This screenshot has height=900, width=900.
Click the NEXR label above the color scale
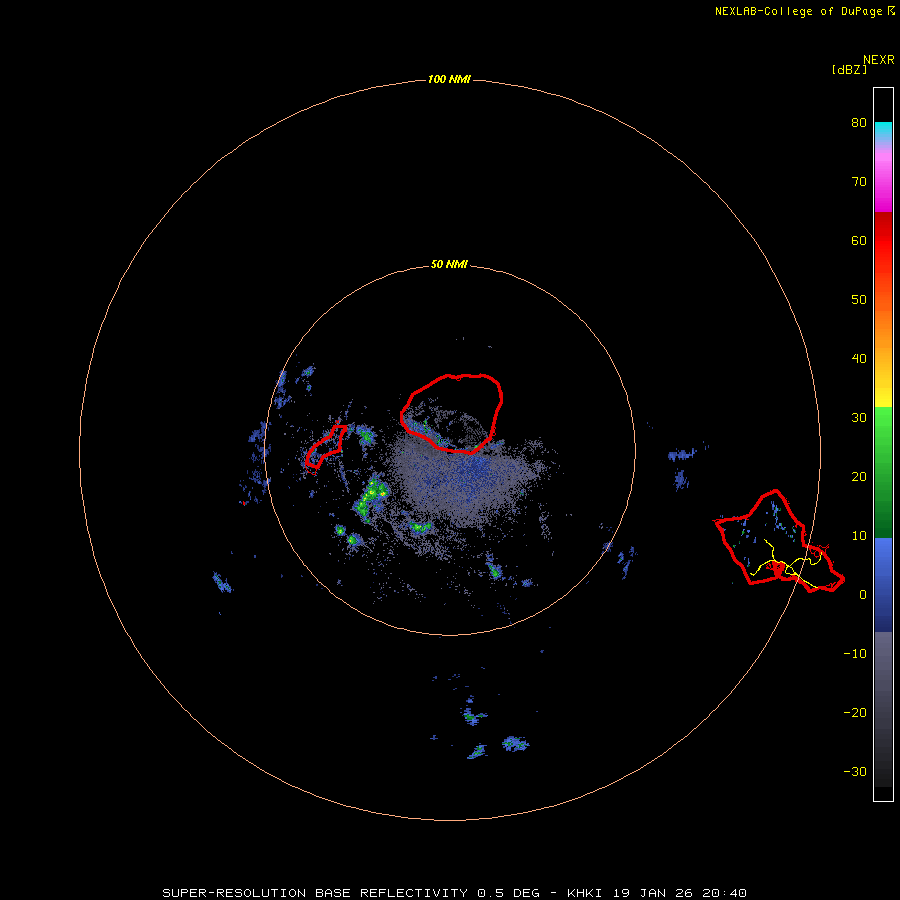tap(879, 60)
